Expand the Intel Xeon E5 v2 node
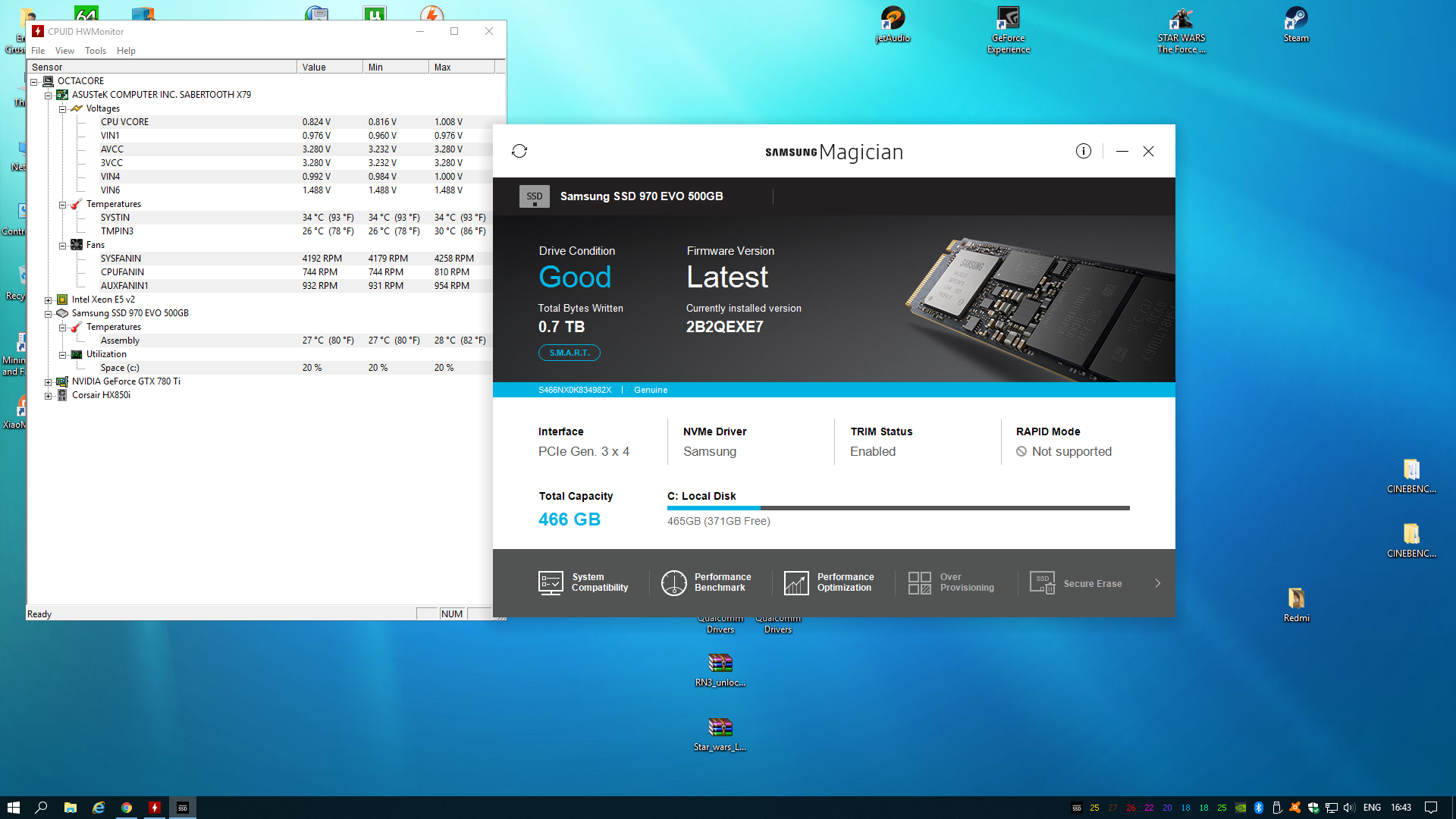1456x819 pixels. 49,300
